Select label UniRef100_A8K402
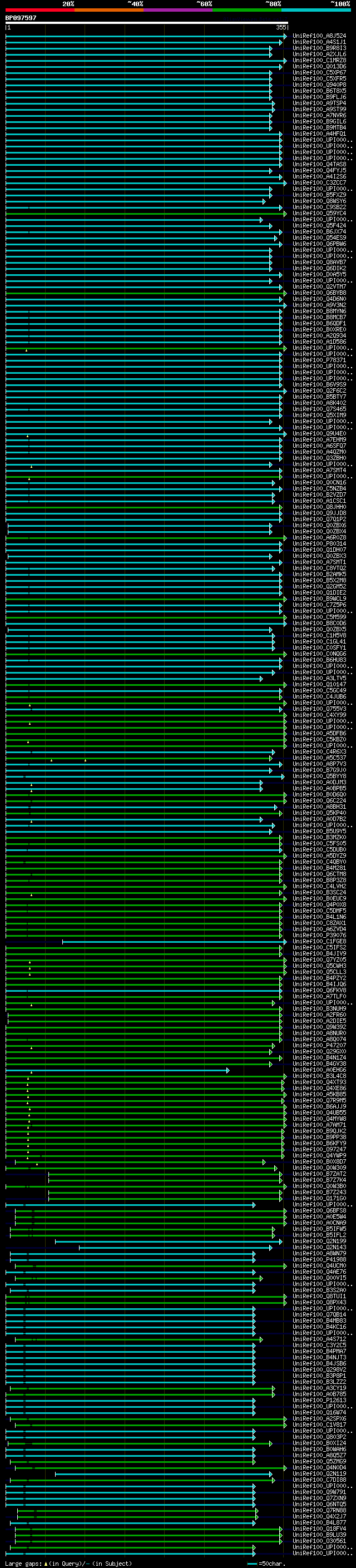Screen dimensions: 356x1568 point(319,403)
